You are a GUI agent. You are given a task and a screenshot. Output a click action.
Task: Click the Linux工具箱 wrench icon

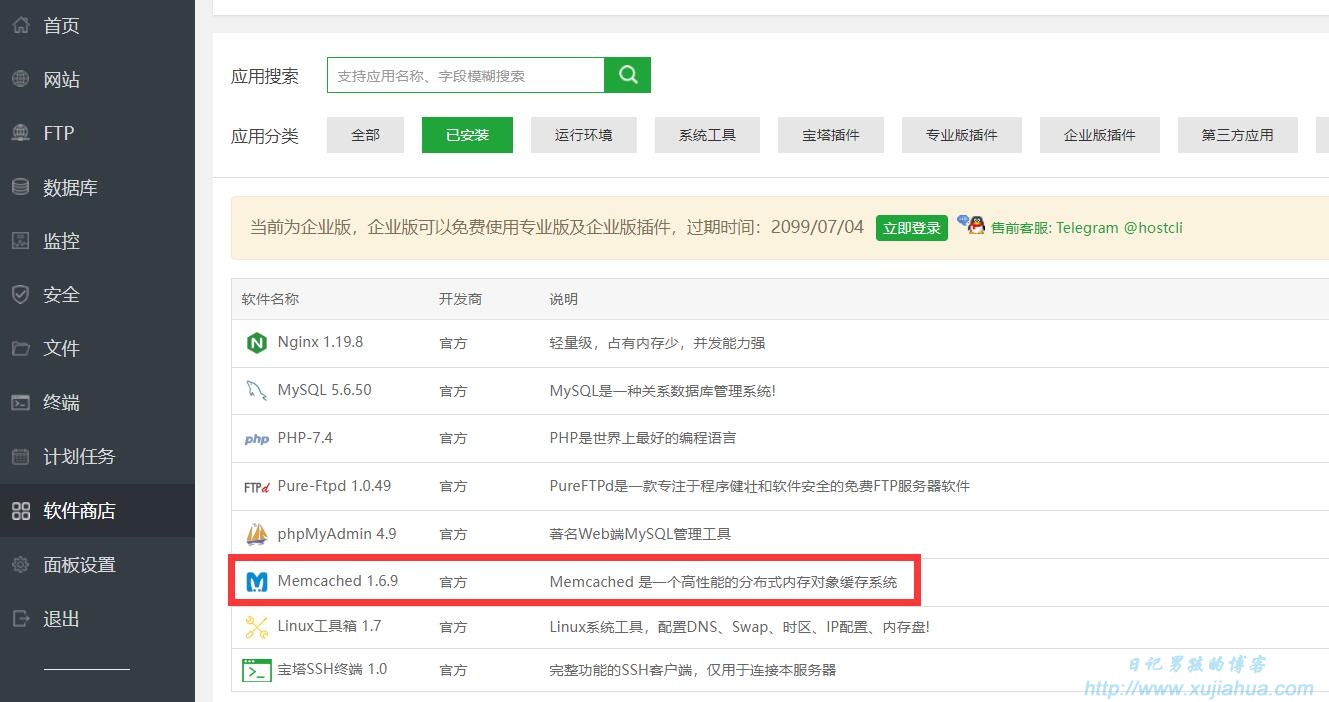tap(257, 628)
